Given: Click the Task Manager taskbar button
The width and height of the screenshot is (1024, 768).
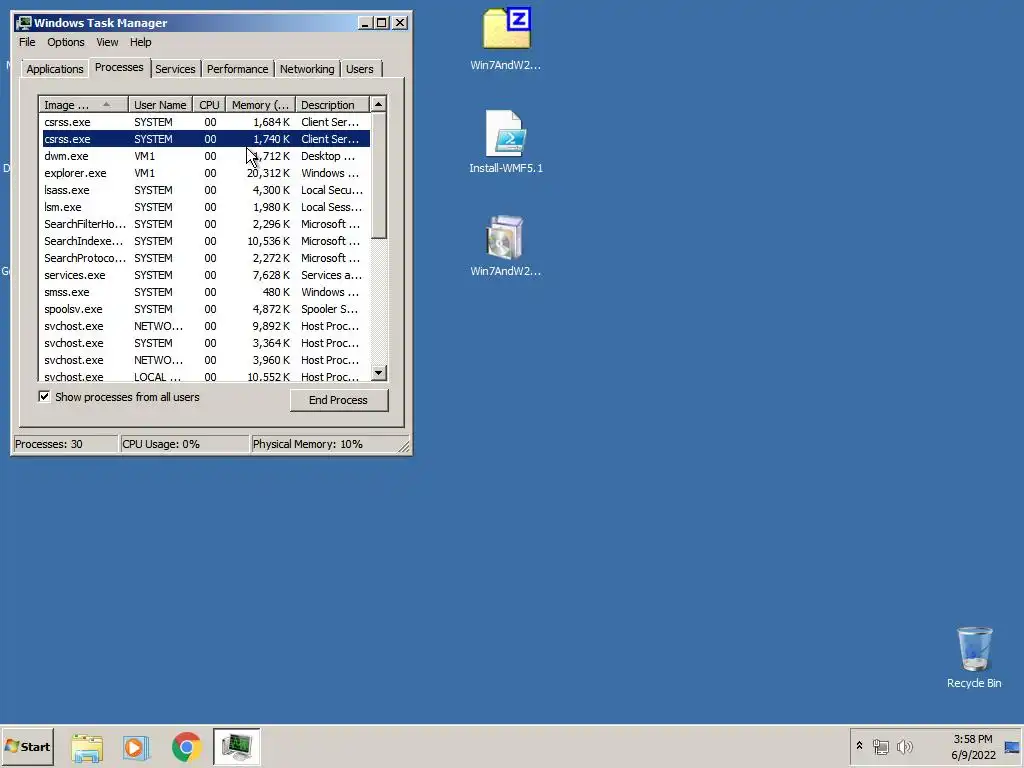Looking at the screenshot, I should (236, 746).
